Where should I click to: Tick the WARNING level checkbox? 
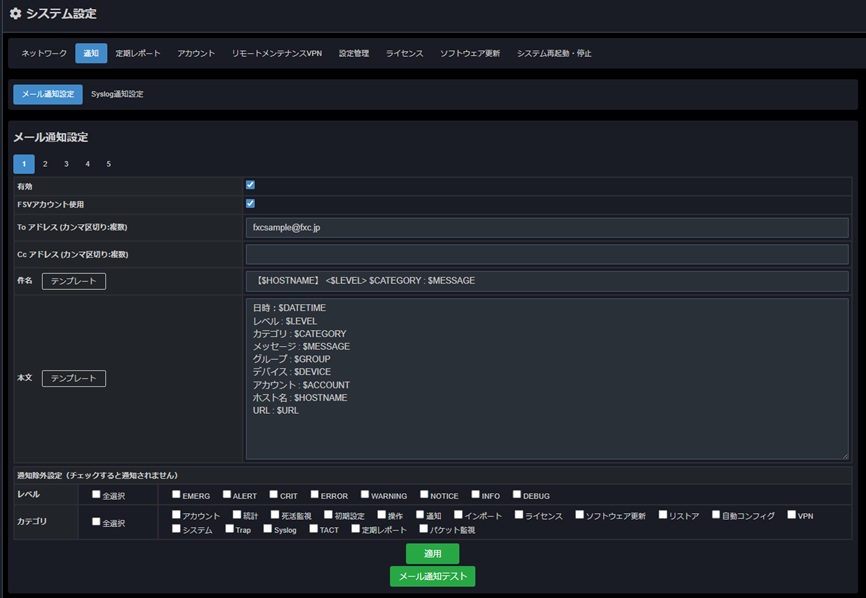(x=365, y=495)
